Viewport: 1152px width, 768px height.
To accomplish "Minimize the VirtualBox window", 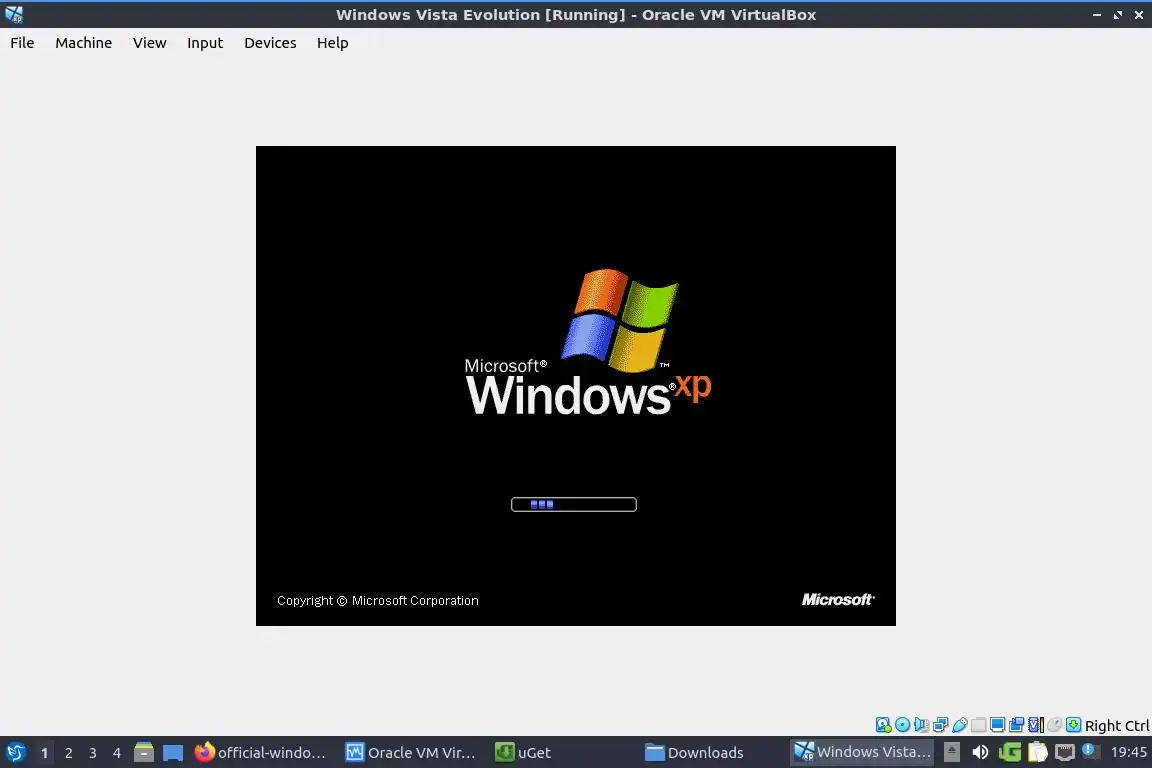I will point(1097,15).
